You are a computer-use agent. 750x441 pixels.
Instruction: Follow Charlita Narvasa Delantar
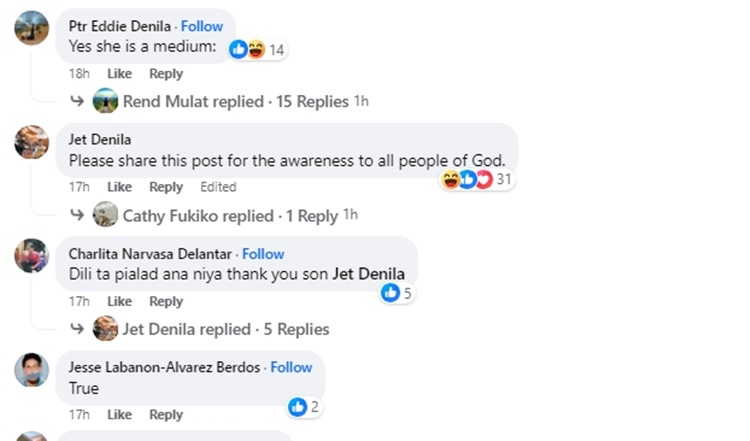tap(263, 254)
